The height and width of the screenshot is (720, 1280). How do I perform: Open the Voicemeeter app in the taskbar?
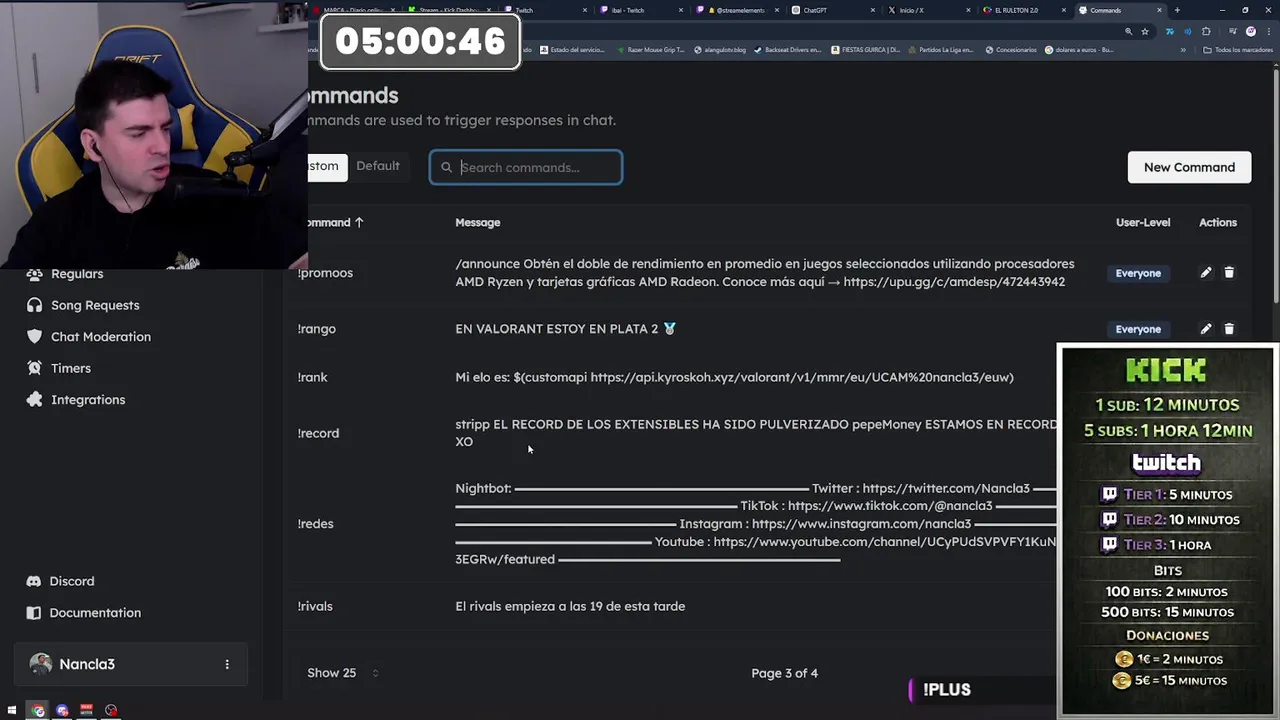click(87, 711)
